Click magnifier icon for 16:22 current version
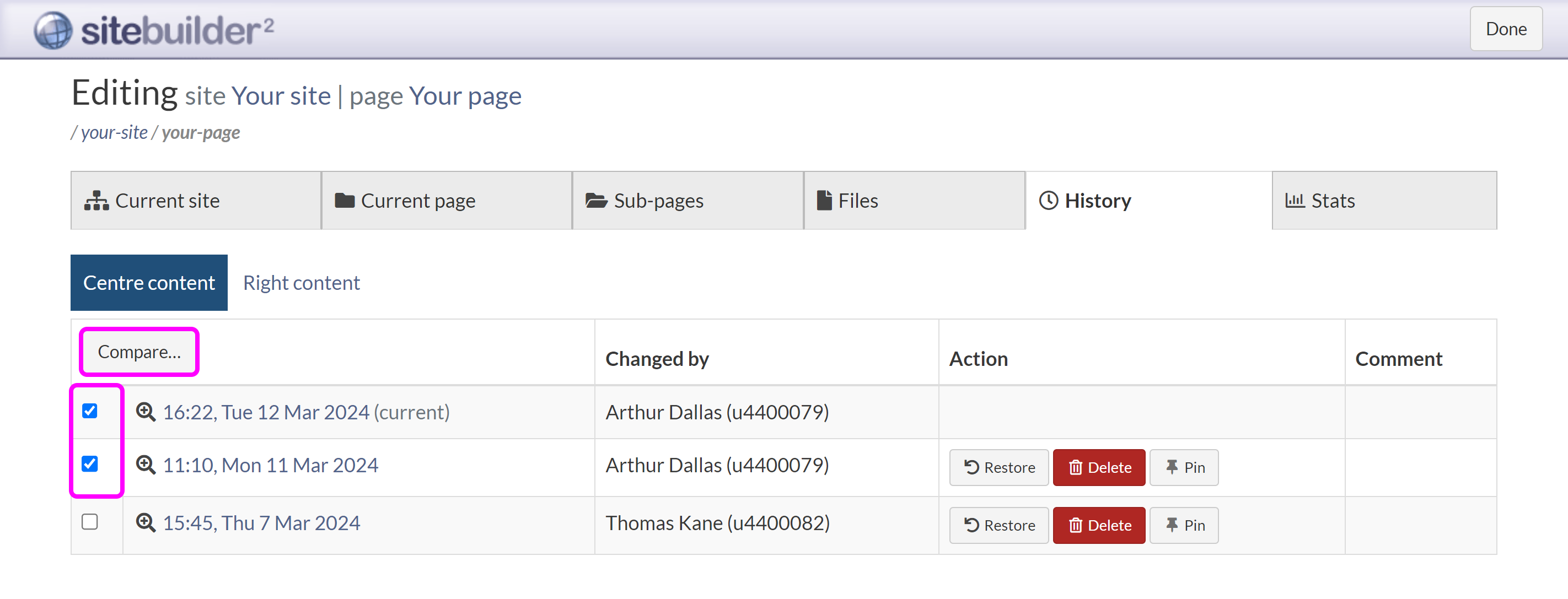This screenshot has height=599, width=1568. 146,412
